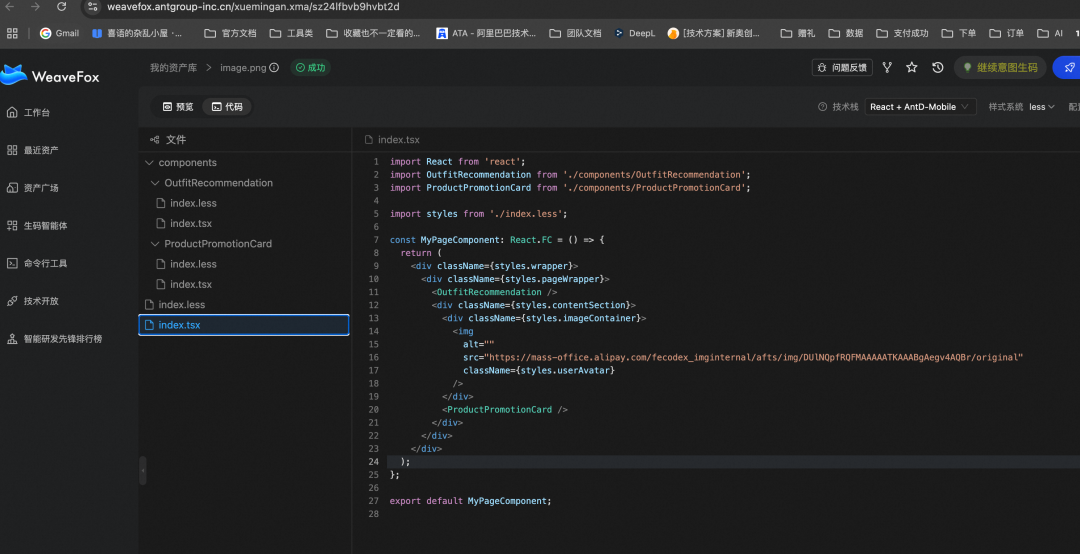Click help icon beside 技术栈 label
Image resolution: width=1080 pixels, height=554 pixels.
[822, 107]
